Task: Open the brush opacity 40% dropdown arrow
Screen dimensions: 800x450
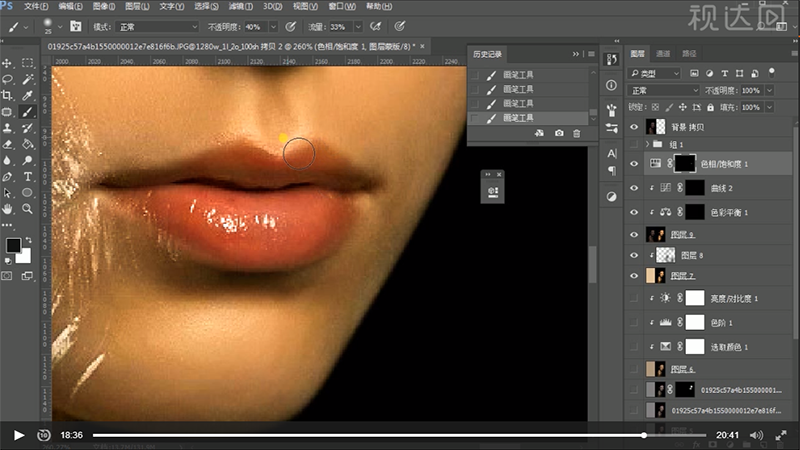Action: tap(273, 27)
